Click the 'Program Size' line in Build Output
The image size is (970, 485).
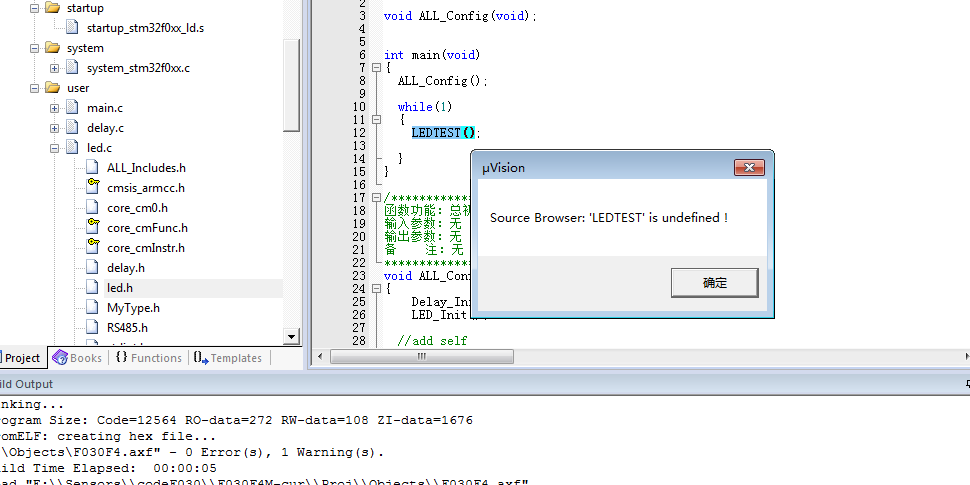point(236,421)
